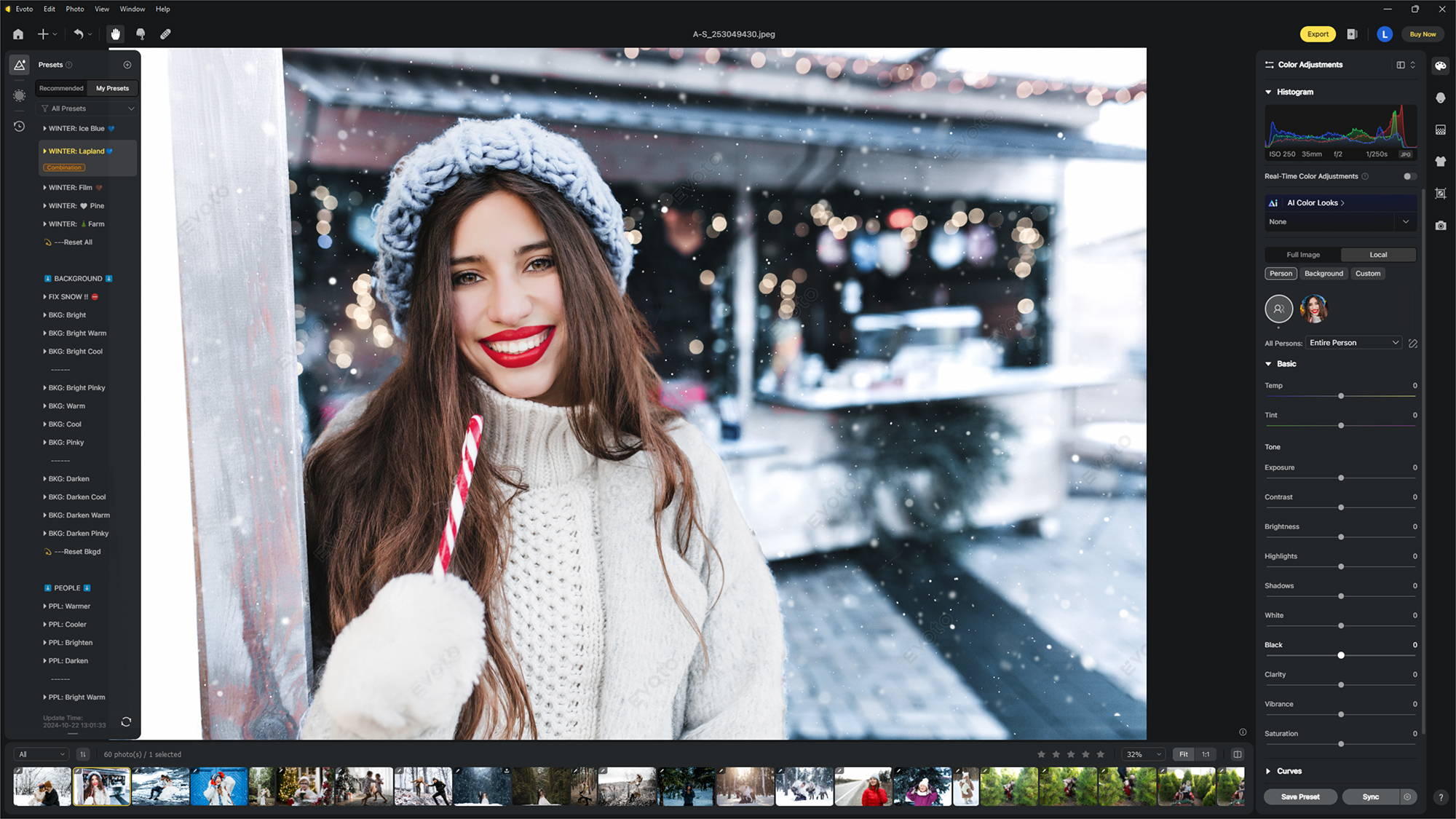Screen dimensions: 1456x819
Task: Select the healing bandage tool
Action: (x=165, y=34)
